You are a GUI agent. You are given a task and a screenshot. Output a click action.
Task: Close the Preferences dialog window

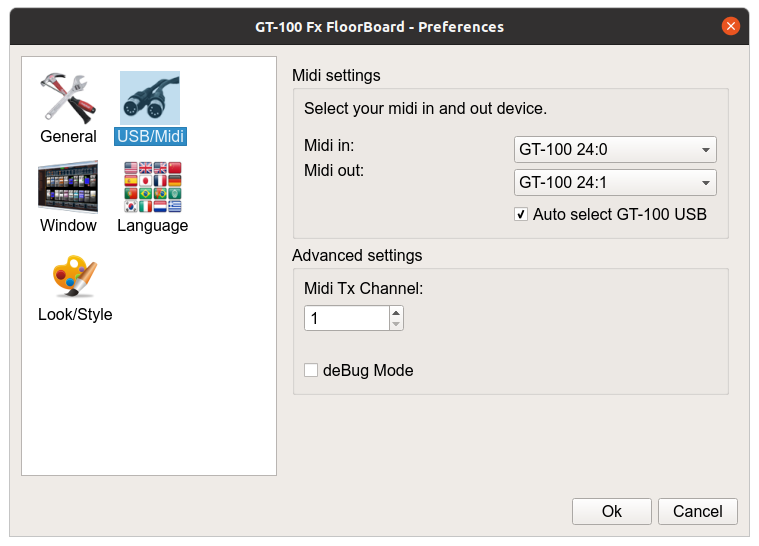731,26
